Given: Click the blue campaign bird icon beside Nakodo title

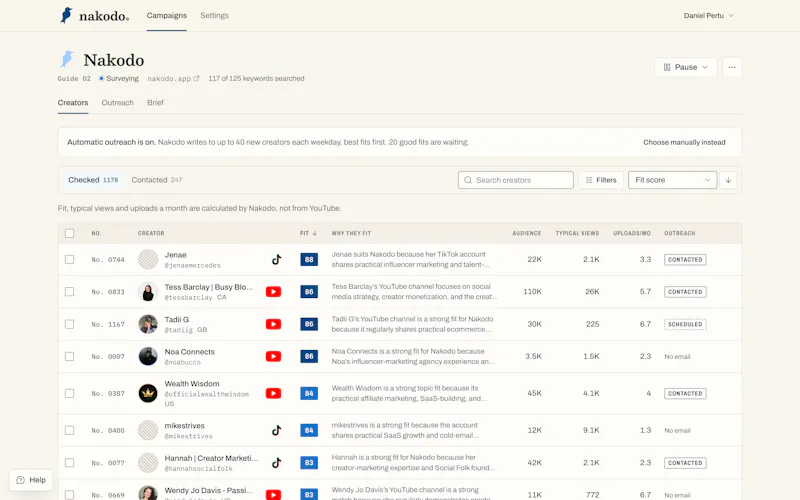Looking at the screenshot, I should tap(67, 59).
